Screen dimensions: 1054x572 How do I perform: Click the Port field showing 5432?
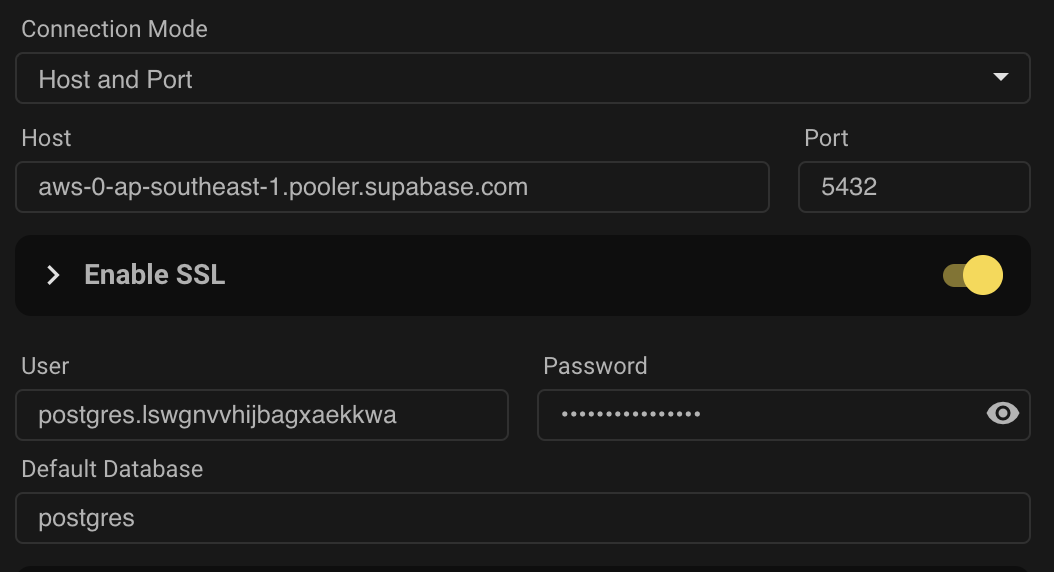pos(913,187)
